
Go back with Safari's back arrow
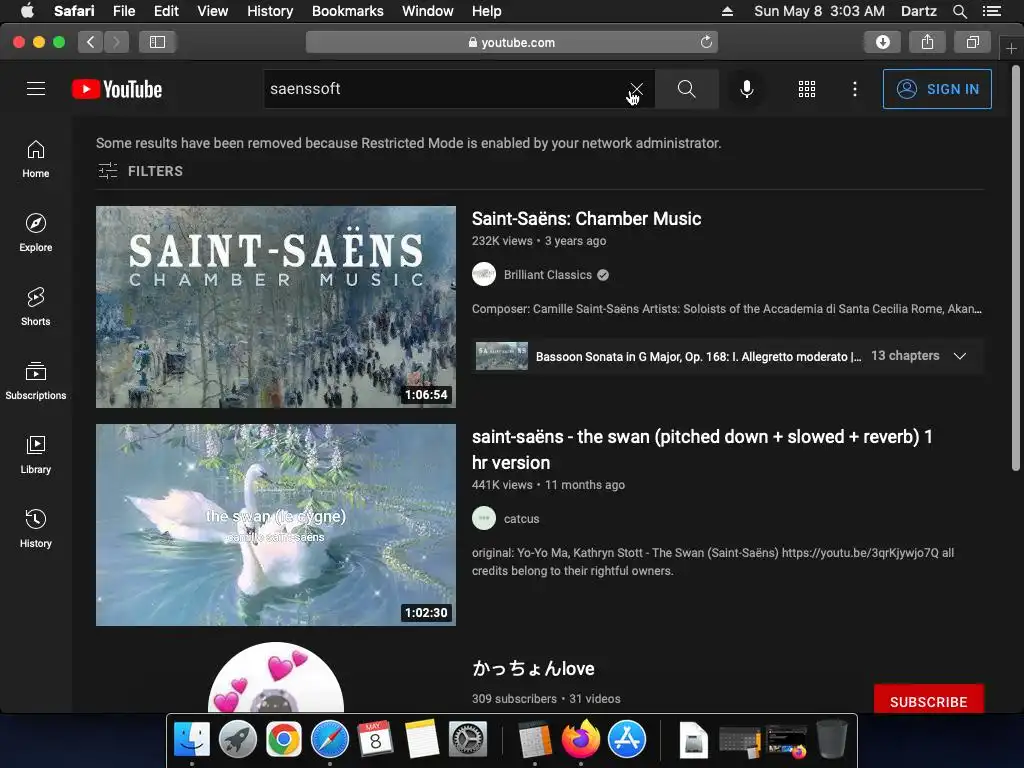pyautogui.click(x=91, y=42)
